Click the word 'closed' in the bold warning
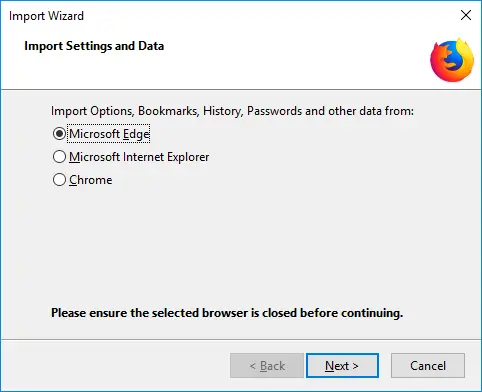482x392 pixels. pos(279,313)
